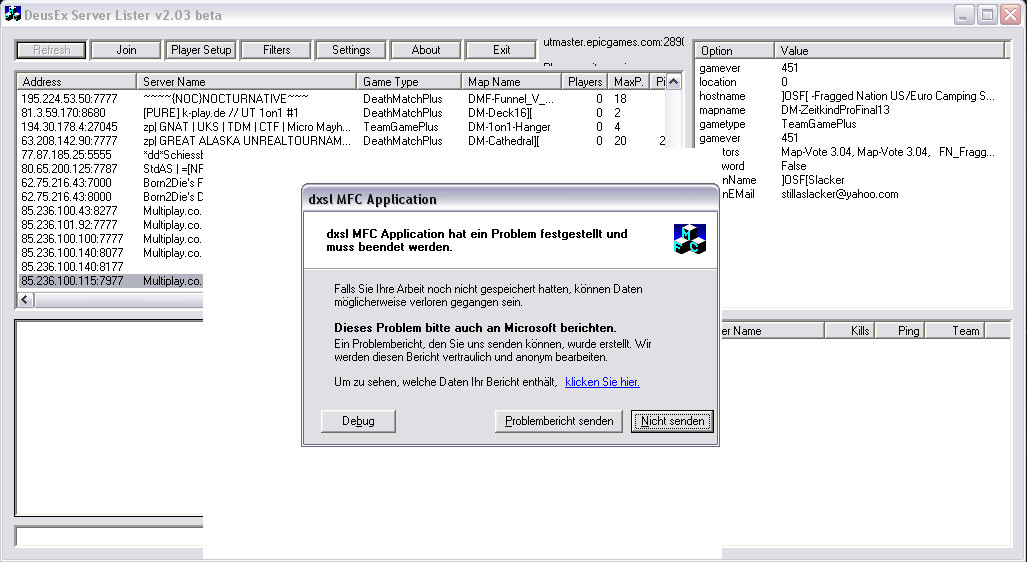The width and height of the screenshot is (1027, 562).
Task: Sort player list by Kills column
Action: click(x=850, y=331)
